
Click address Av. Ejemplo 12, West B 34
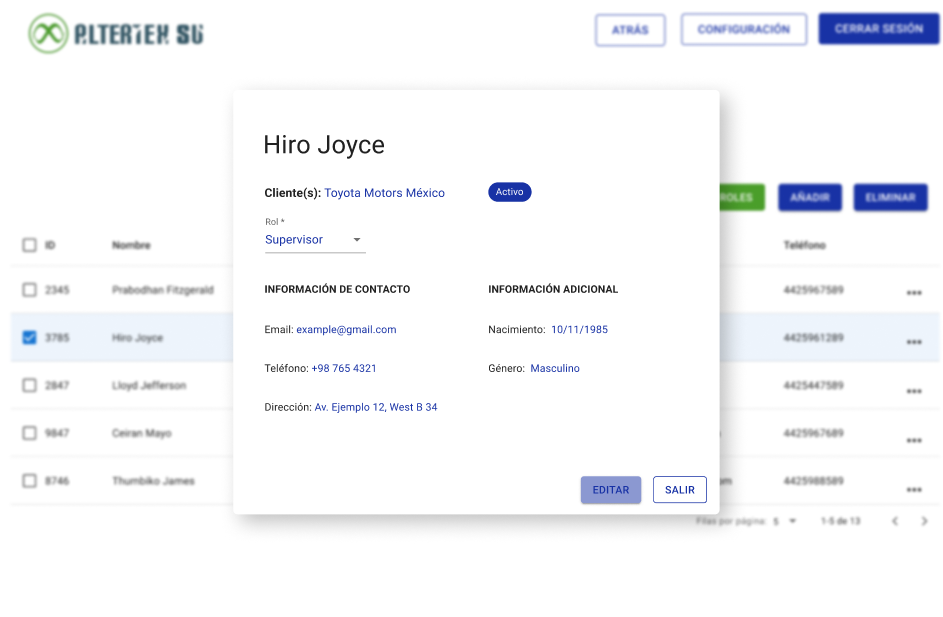[376, 407]
